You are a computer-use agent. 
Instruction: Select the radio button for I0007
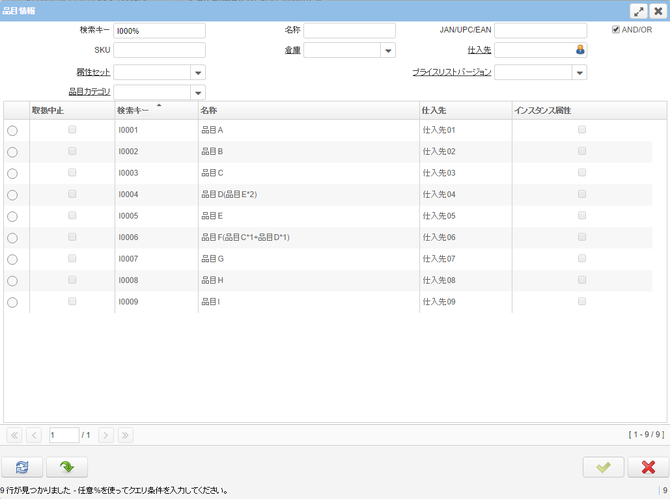coord(12,259)
